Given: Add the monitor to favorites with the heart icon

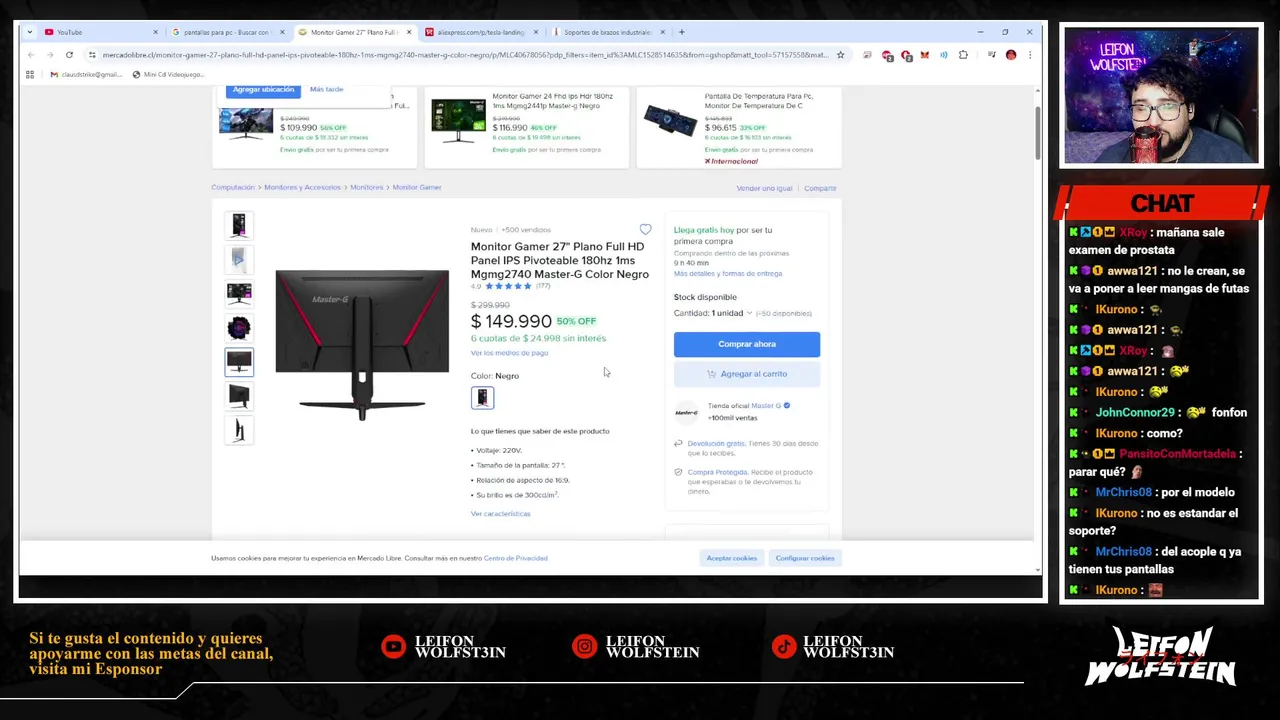Looking at the screenshot, I should tap(645, 230).
